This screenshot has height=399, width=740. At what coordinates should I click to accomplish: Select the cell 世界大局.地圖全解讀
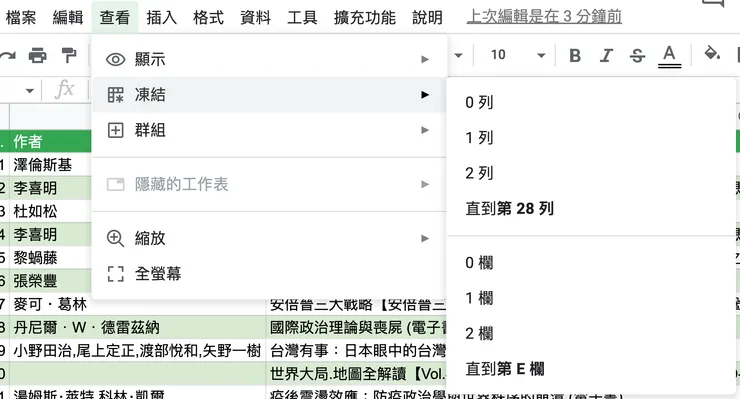pyautogui.click(x=357, y=374)
